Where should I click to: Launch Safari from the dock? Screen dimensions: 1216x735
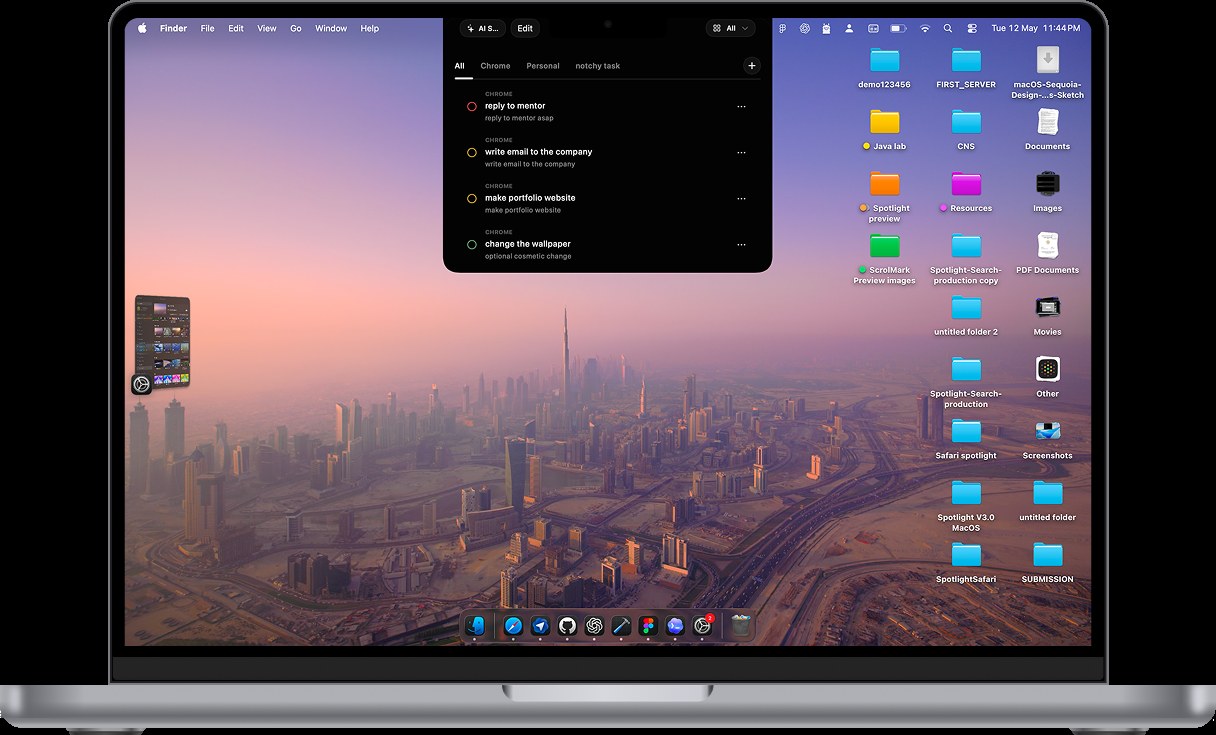pos(513,626)
